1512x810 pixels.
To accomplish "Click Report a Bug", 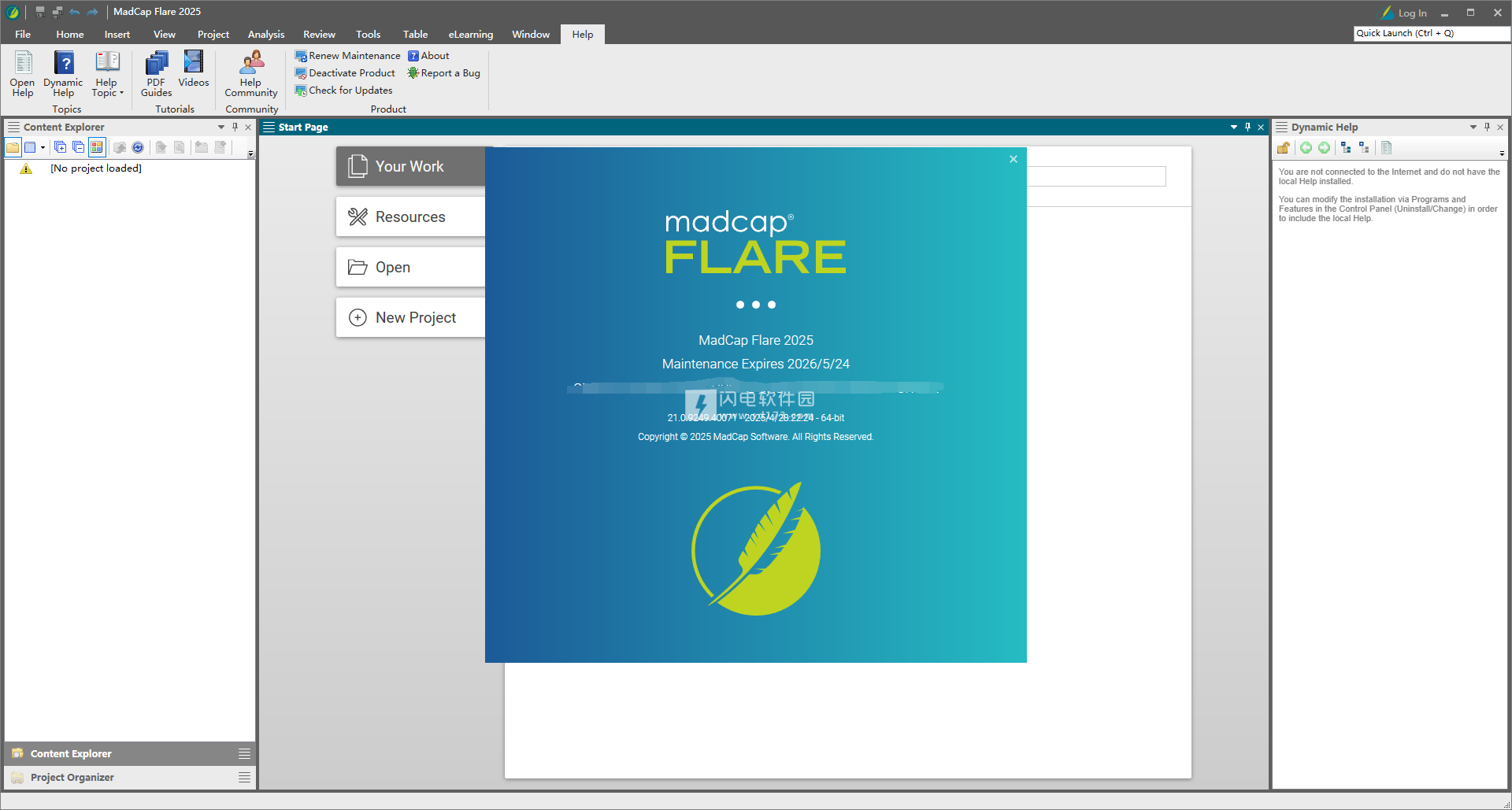I will (443, 73).
